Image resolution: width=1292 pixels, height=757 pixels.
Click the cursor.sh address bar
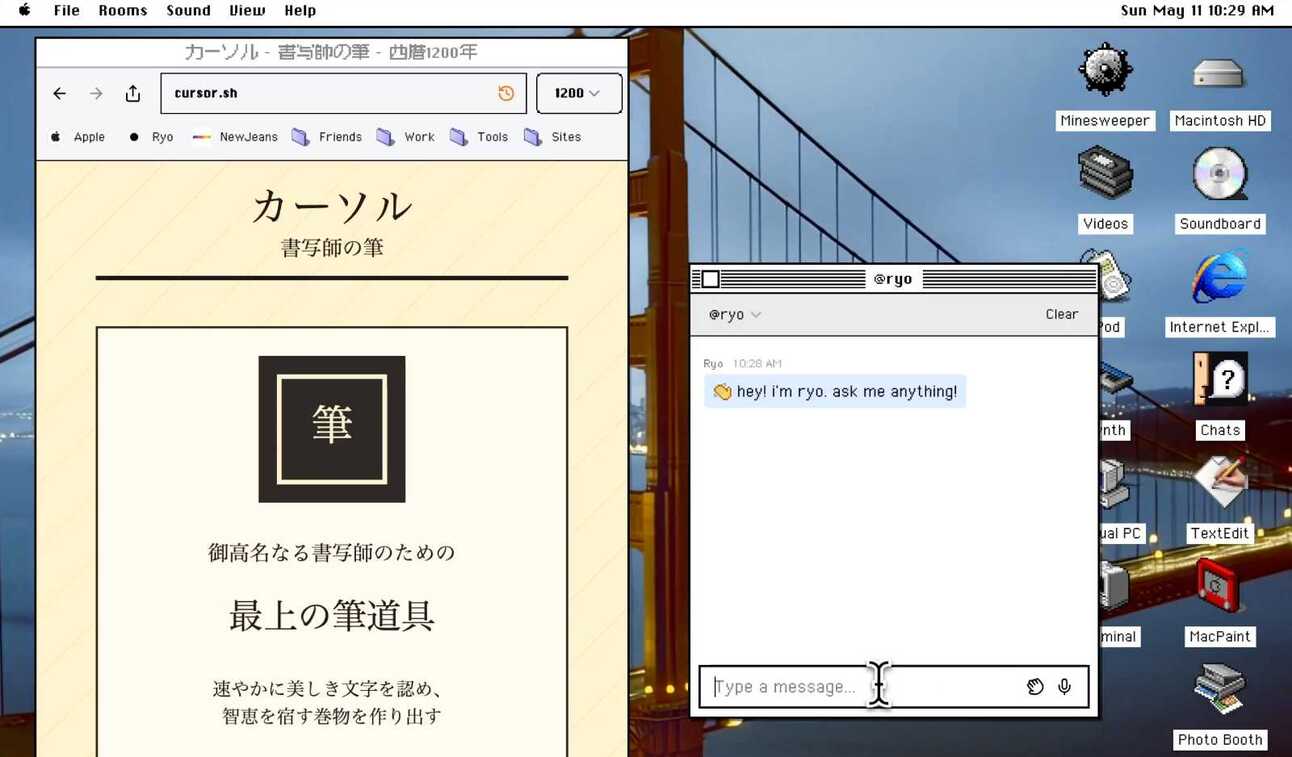click(330, 93)
